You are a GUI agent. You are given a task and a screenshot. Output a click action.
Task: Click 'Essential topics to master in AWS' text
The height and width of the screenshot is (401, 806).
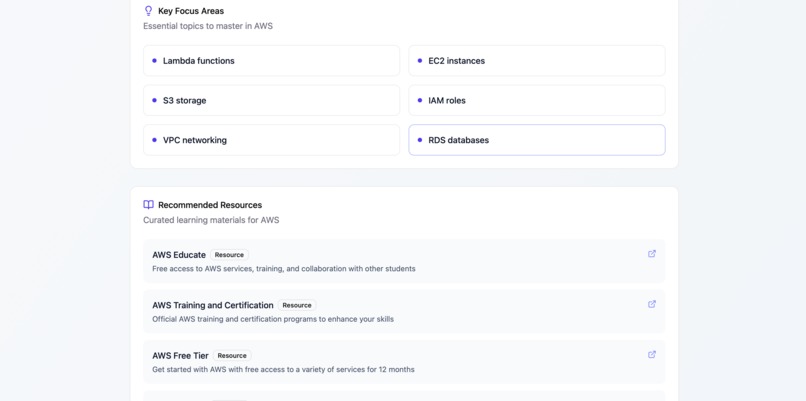click(208, 26)
